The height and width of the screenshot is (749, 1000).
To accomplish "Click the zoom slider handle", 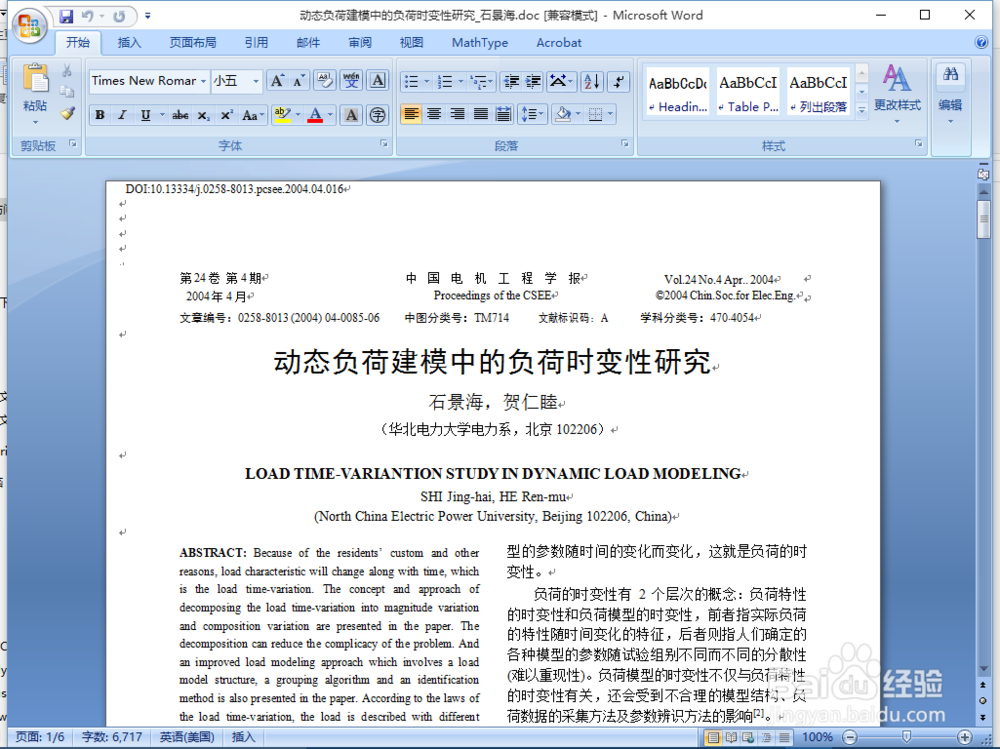I will click(907, 738).
